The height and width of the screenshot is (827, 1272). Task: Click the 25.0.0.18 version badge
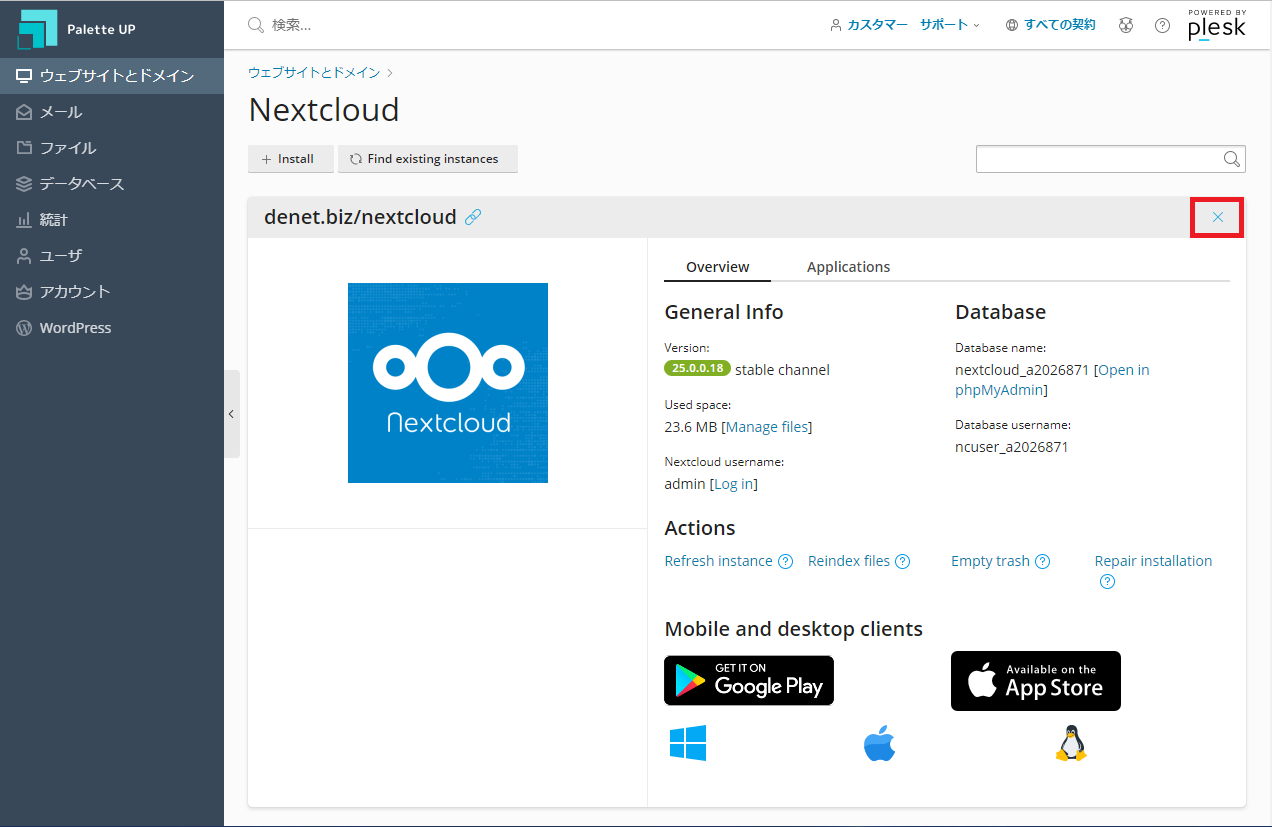(x=697, y=369)
